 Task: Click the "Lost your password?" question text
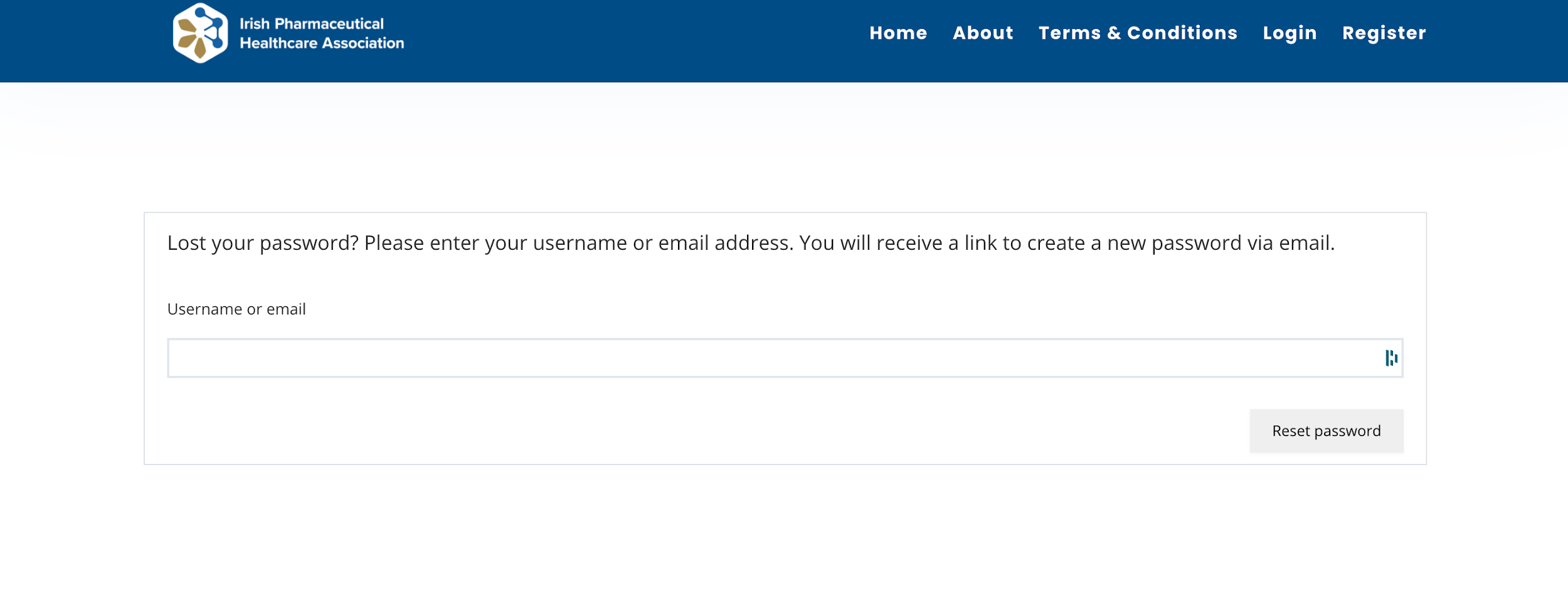(263, 243)
